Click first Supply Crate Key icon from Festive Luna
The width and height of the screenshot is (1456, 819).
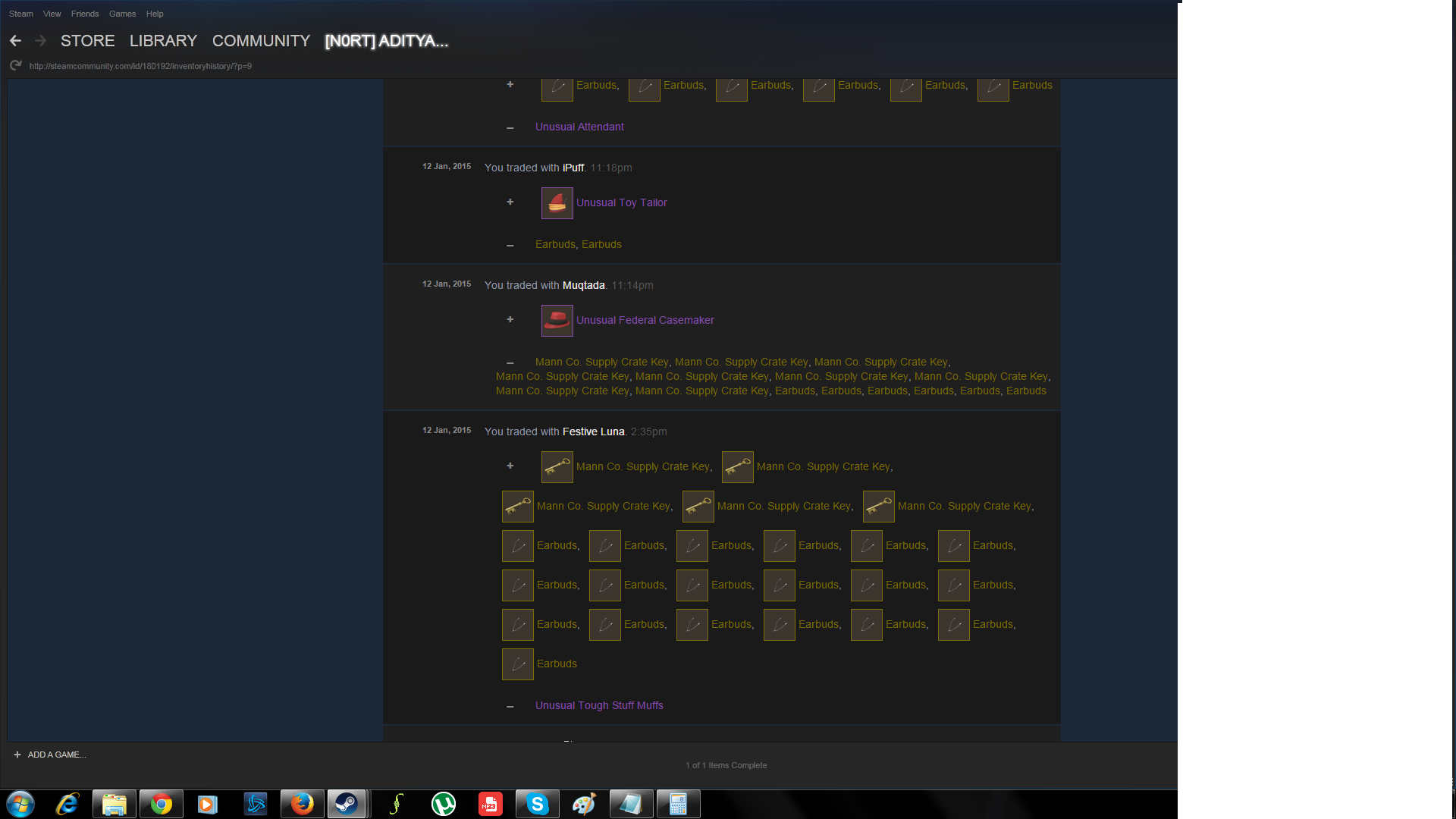click(557, 467)
